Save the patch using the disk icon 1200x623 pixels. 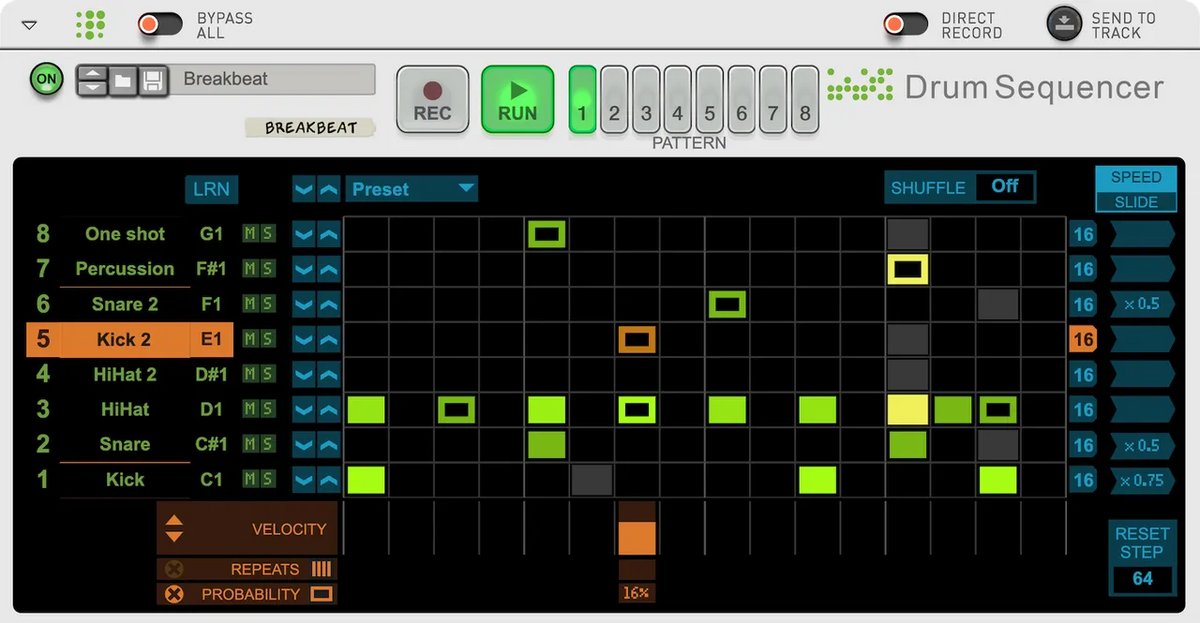tap(152, 80)
